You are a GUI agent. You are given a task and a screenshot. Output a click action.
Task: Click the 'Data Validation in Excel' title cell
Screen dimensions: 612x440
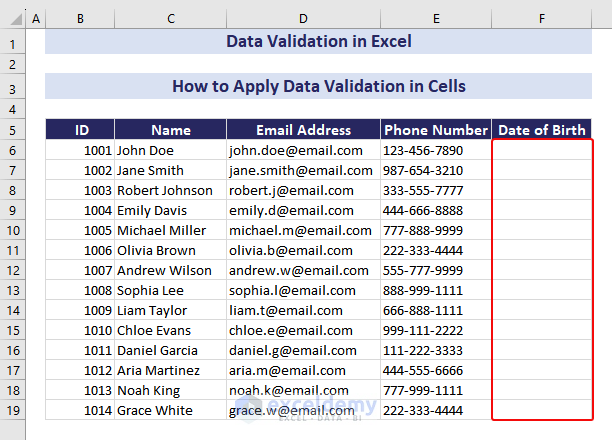(x=319, y=42)
